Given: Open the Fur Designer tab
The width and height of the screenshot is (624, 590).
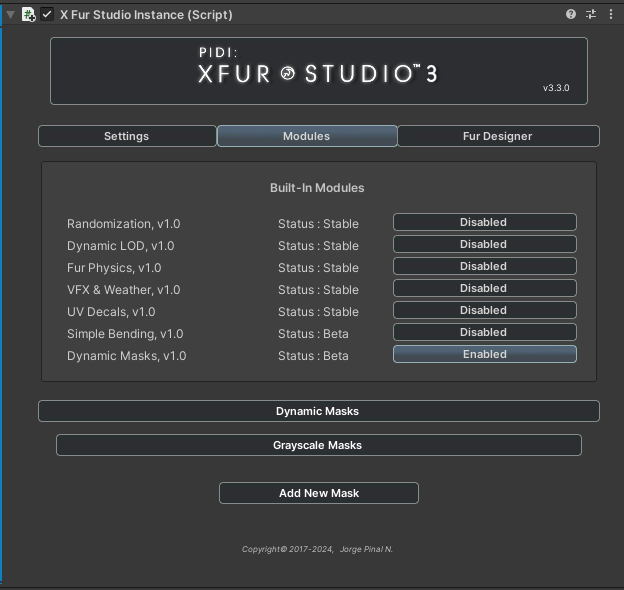Looking at the screenshot, I should pos(498,136).
